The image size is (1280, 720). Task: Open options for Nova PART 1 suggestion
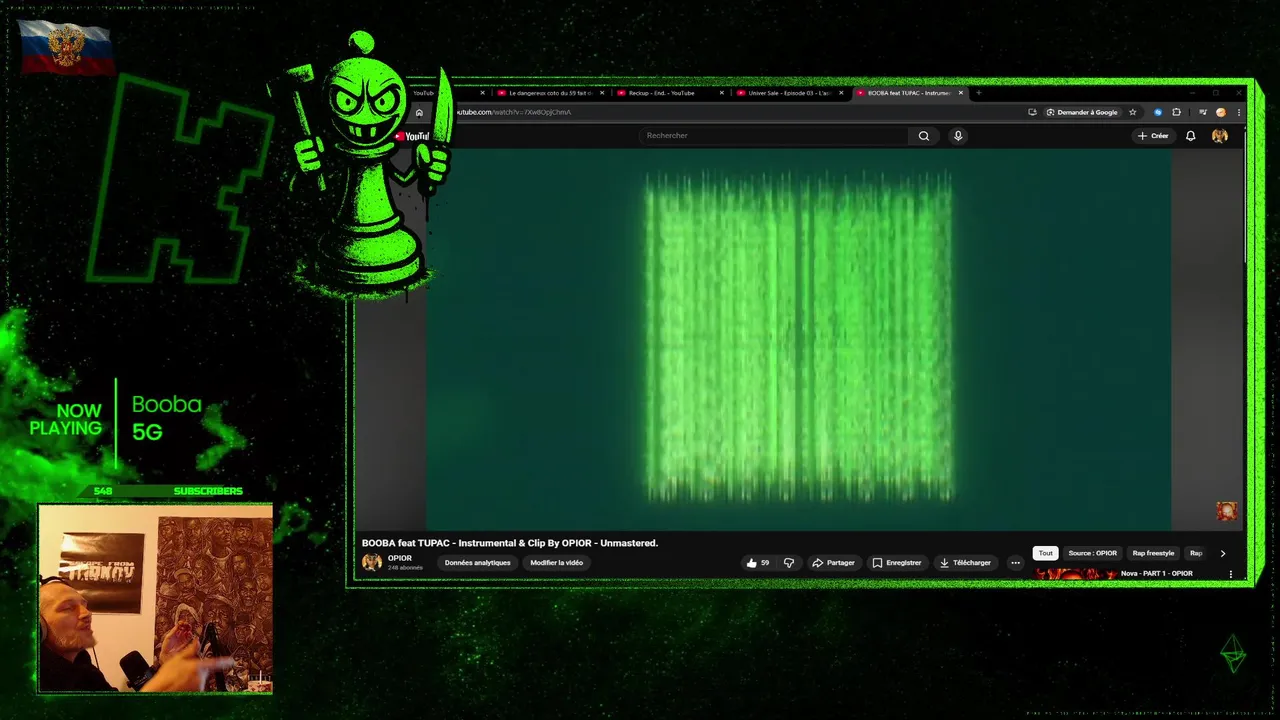point(1230,574)
